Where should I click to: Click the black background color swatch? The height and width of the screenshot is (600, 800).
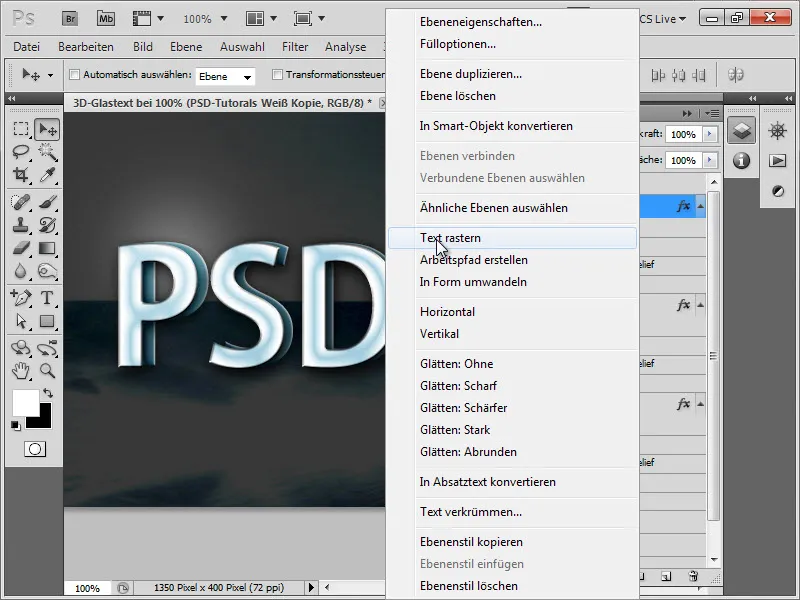click(x=43, y=420)
